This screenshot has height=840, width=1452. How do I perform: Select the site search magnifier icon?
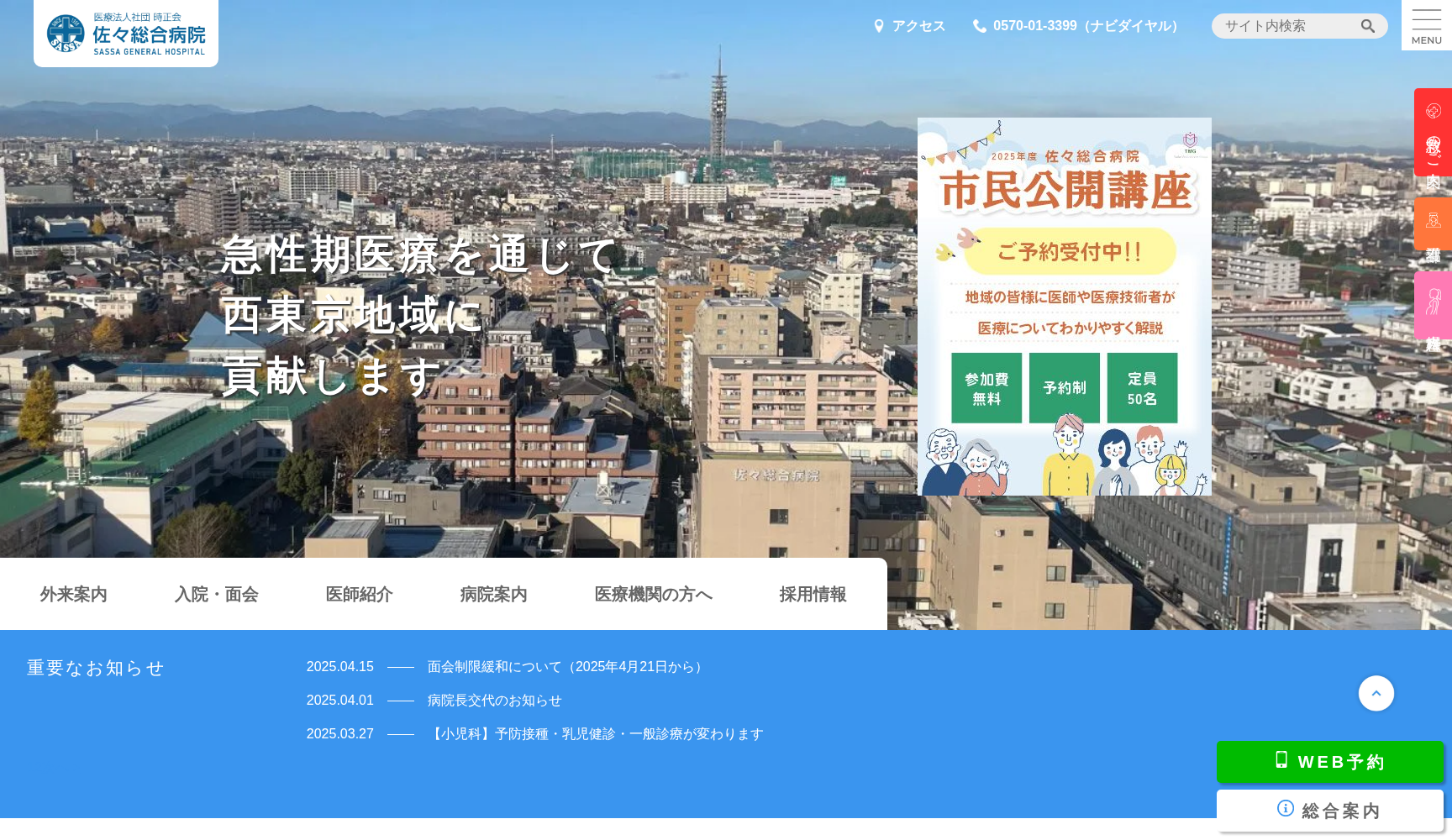coord(1368,26)
